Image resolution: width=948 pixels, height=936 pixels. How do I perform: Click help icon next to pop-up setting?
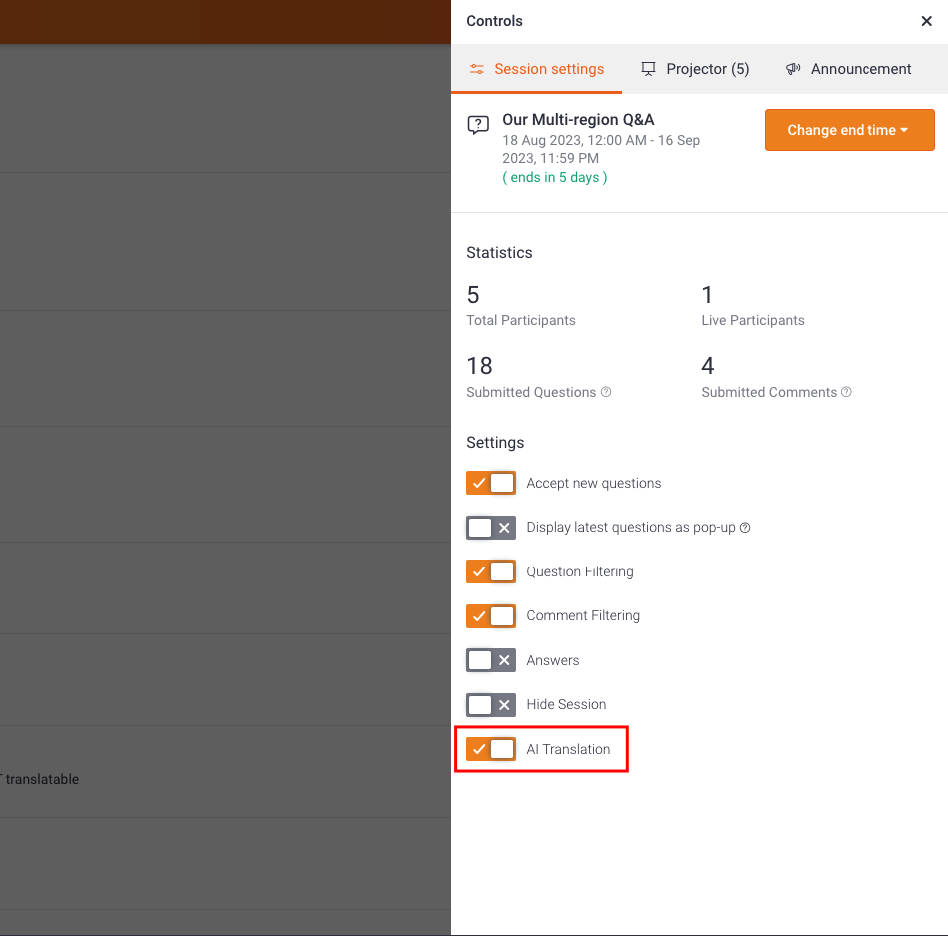pyautogui.click(x=745, y=527)
